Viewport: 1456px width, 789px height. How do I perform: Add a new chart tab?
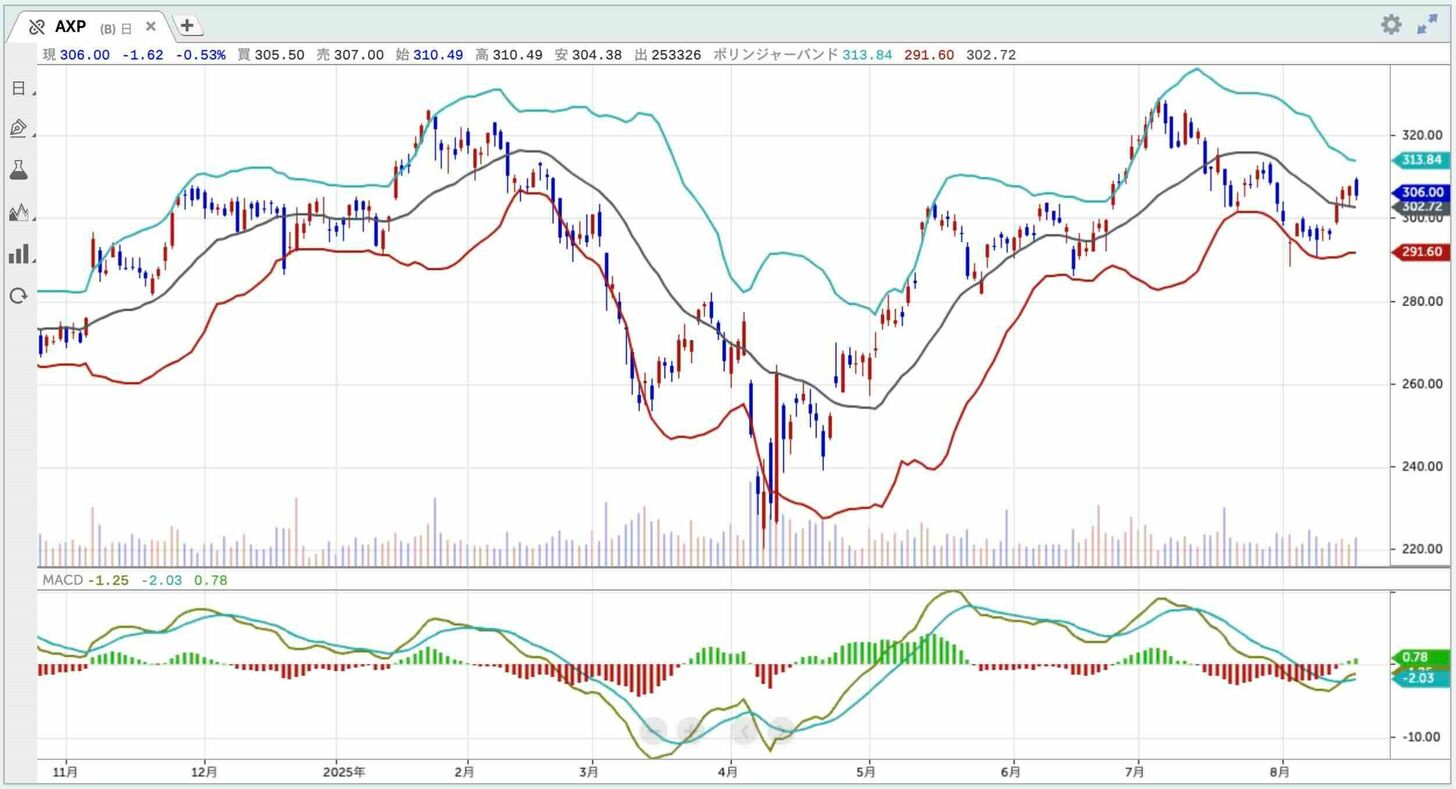click(x=187, y=26)
